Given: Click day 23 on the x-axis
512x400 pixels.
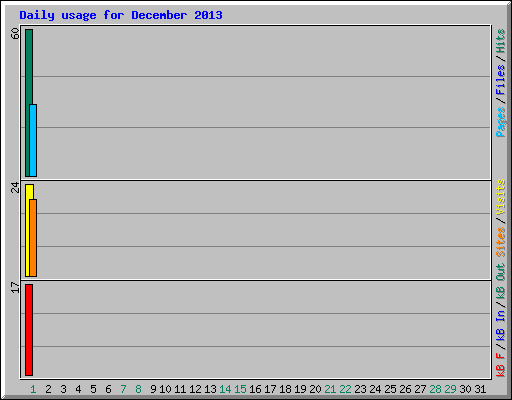Looking at the screenshot, I should pos(360,389).
